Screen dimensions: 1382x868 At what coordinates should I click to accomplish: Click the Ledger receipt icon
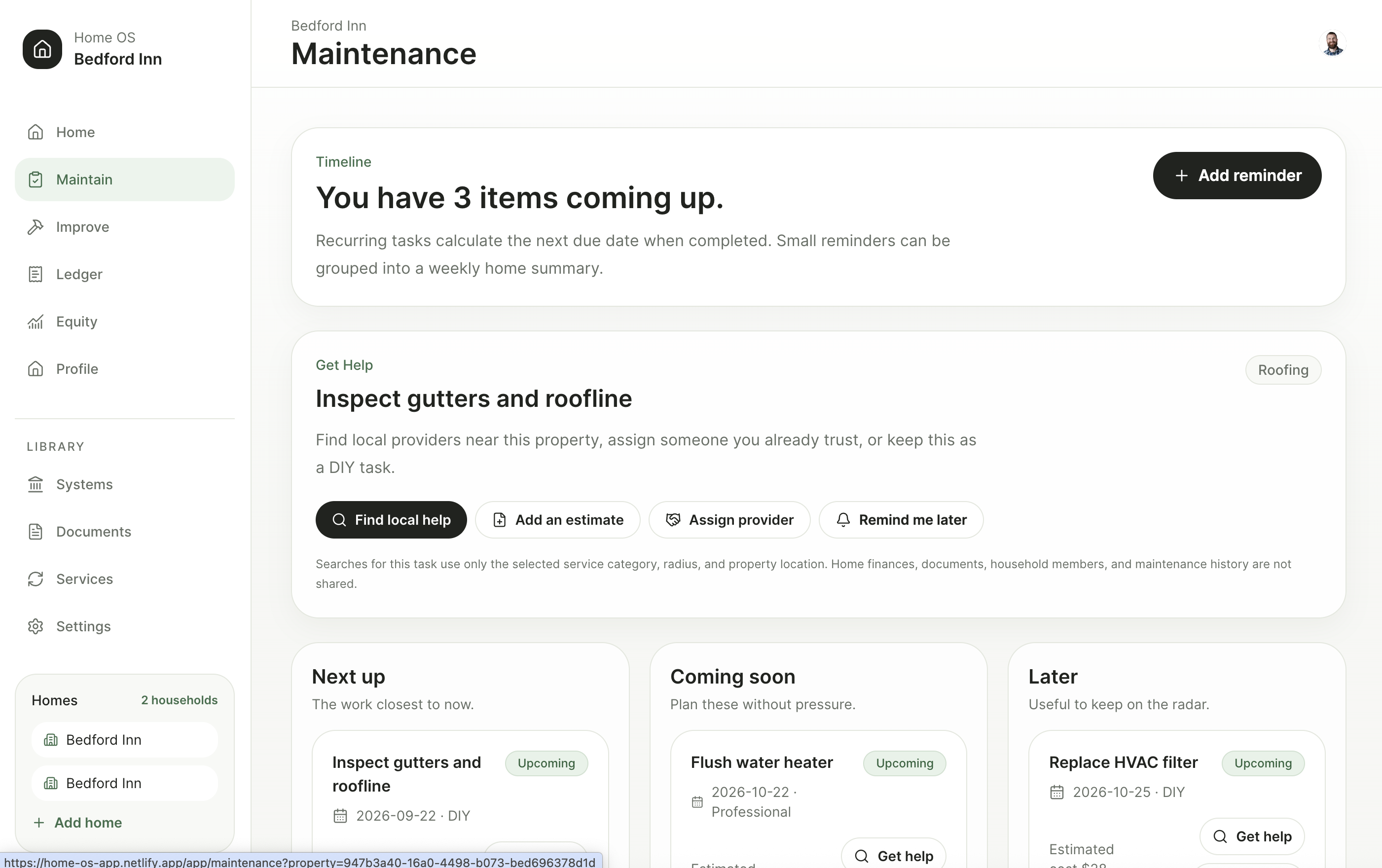(x=36, y=274)
